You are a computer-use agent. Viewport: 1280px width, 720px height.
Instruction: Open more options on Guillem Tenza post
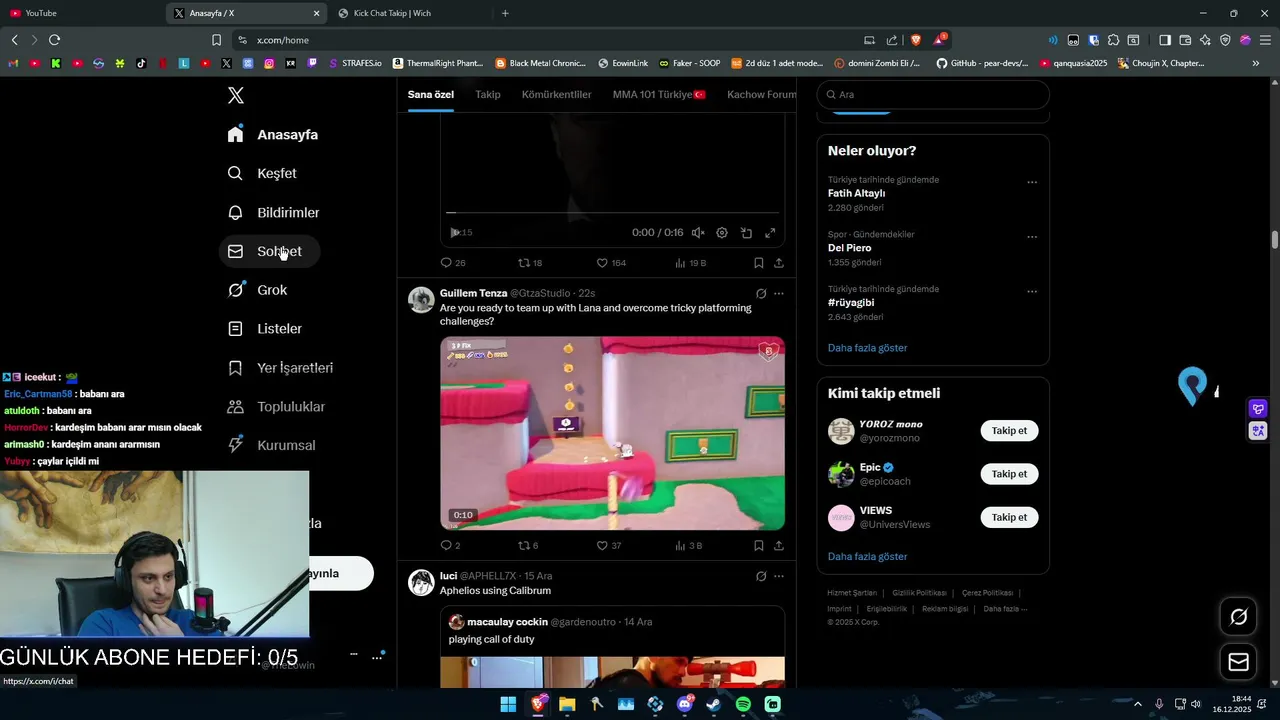click(x=779, y=294)
